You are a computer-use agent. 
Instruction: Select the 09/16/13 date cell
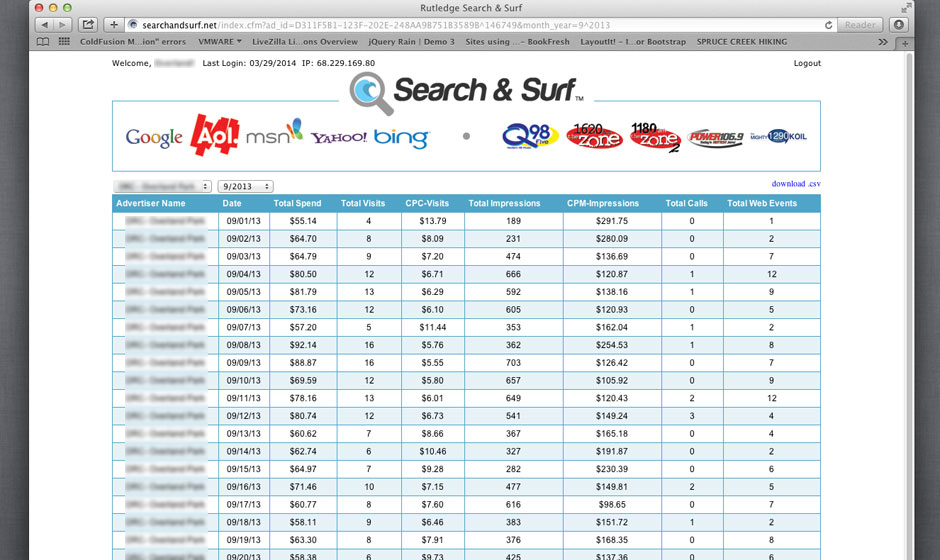click(243, 486)
